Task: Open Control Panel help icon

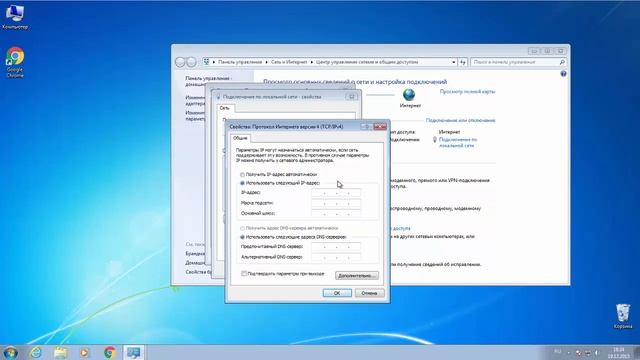Action: 563,74
